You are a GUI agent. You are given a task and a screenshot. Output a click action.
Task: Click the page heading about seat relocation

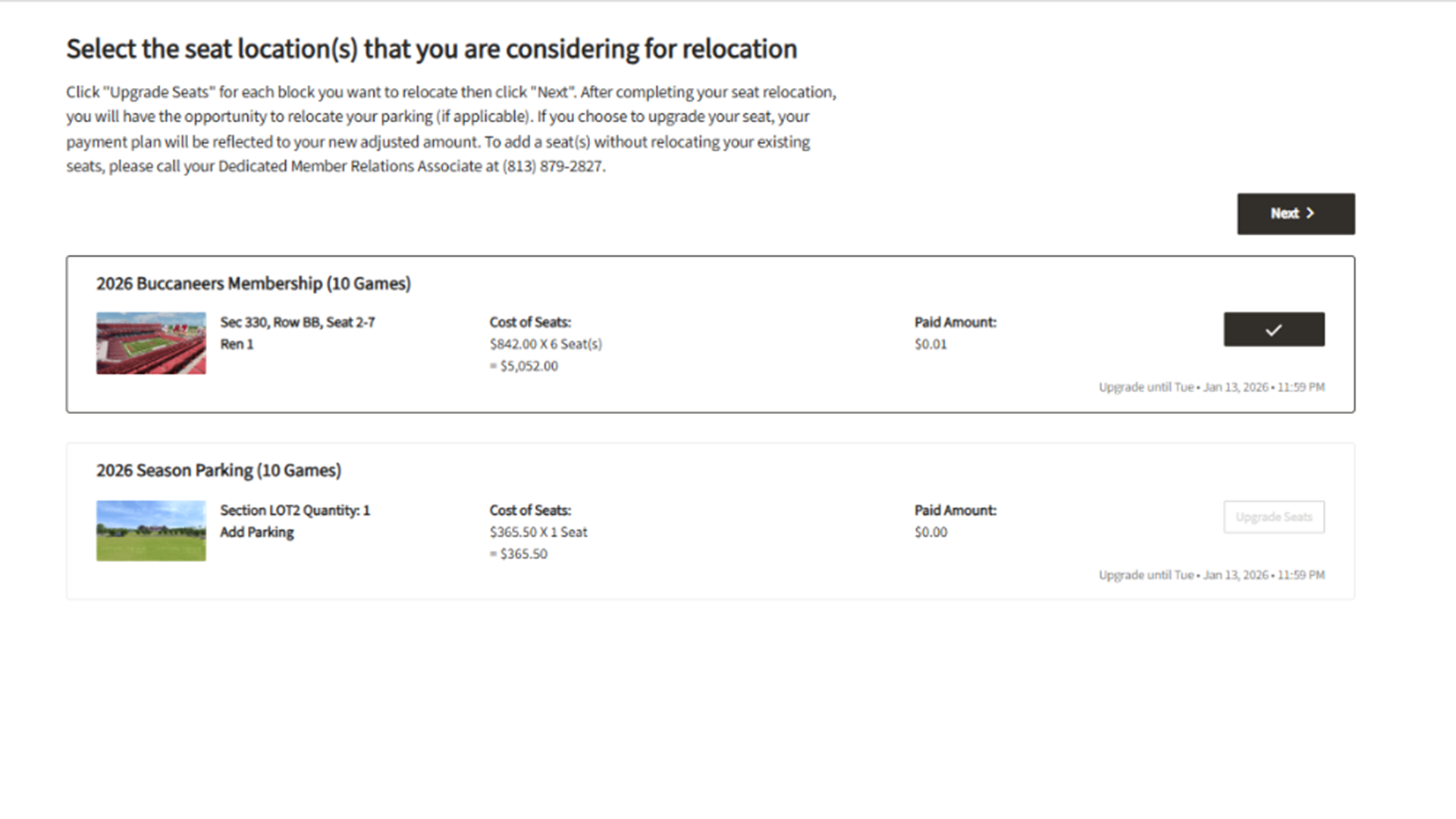(x=431, y=49)
